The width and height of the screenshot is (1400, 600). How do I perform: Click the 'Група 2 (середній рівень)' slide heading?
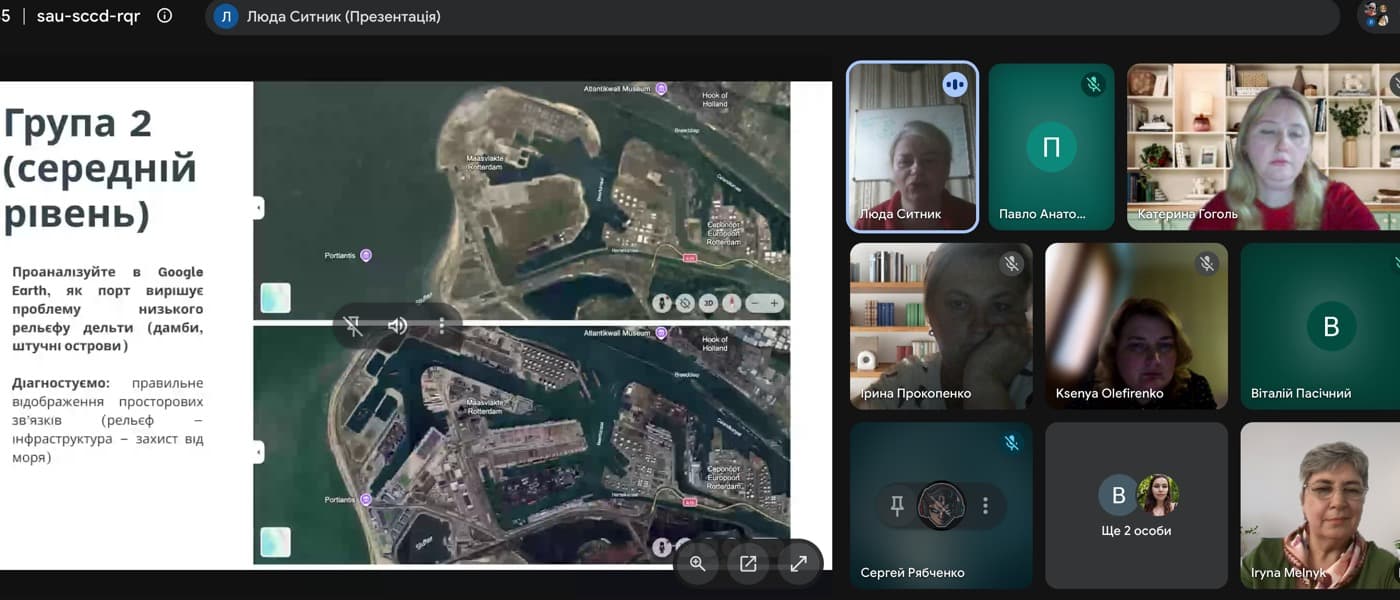(100, 168)
